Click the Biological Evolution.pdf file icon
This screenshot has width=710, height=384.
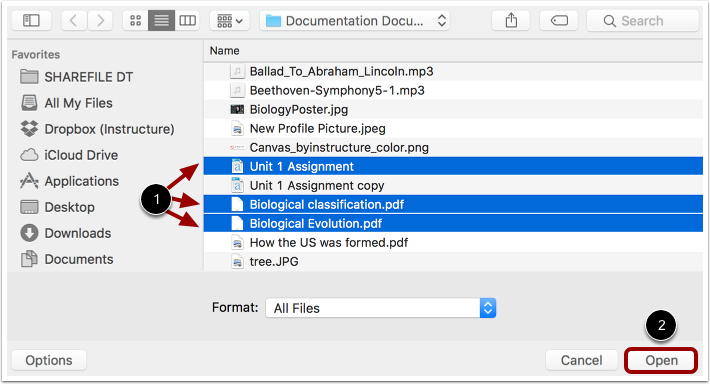(x=237, y=223)
